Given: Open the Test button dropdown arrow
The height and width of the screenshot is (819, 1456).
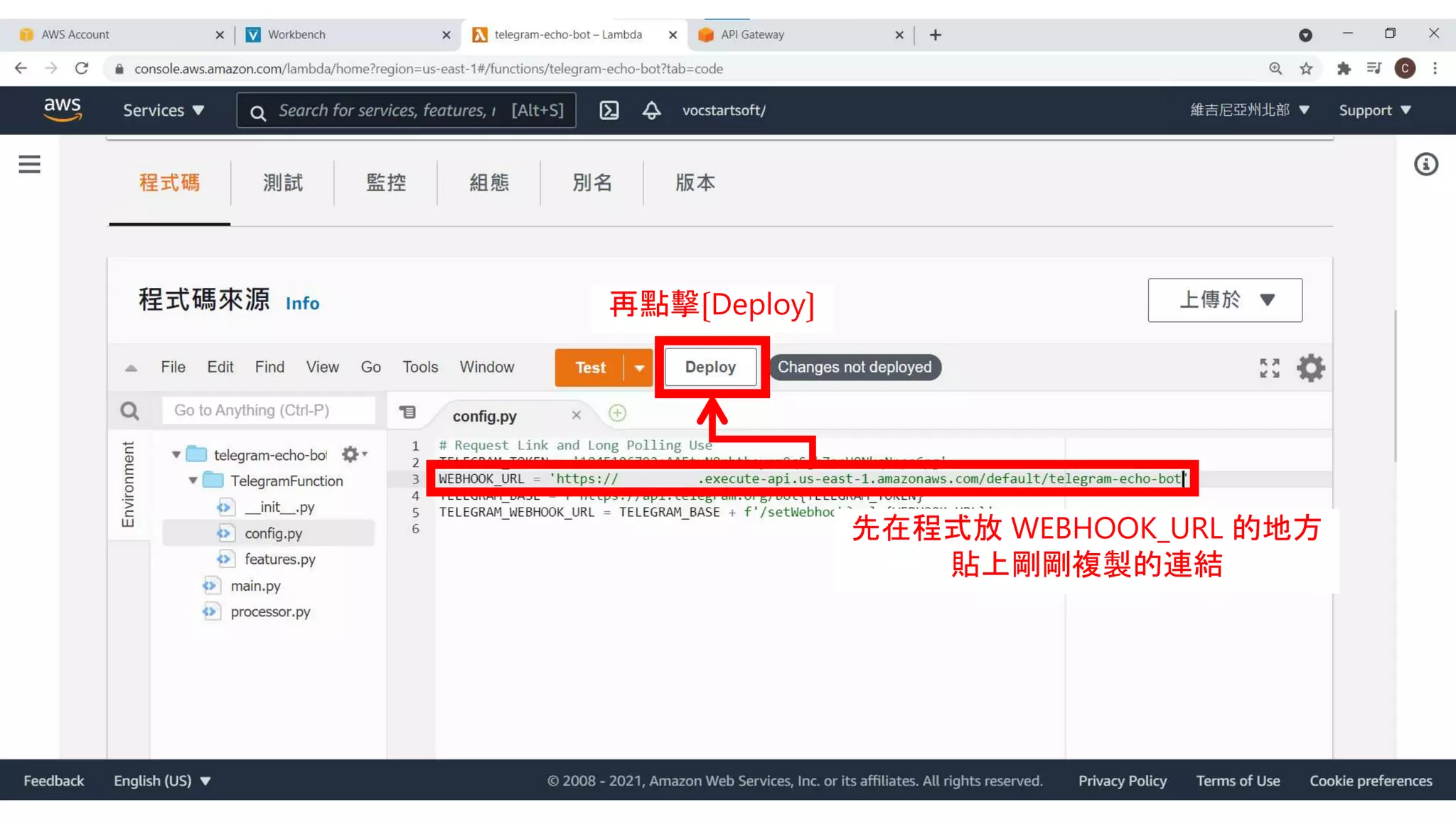Looking at the screenshot, I should tap(638, 368).
